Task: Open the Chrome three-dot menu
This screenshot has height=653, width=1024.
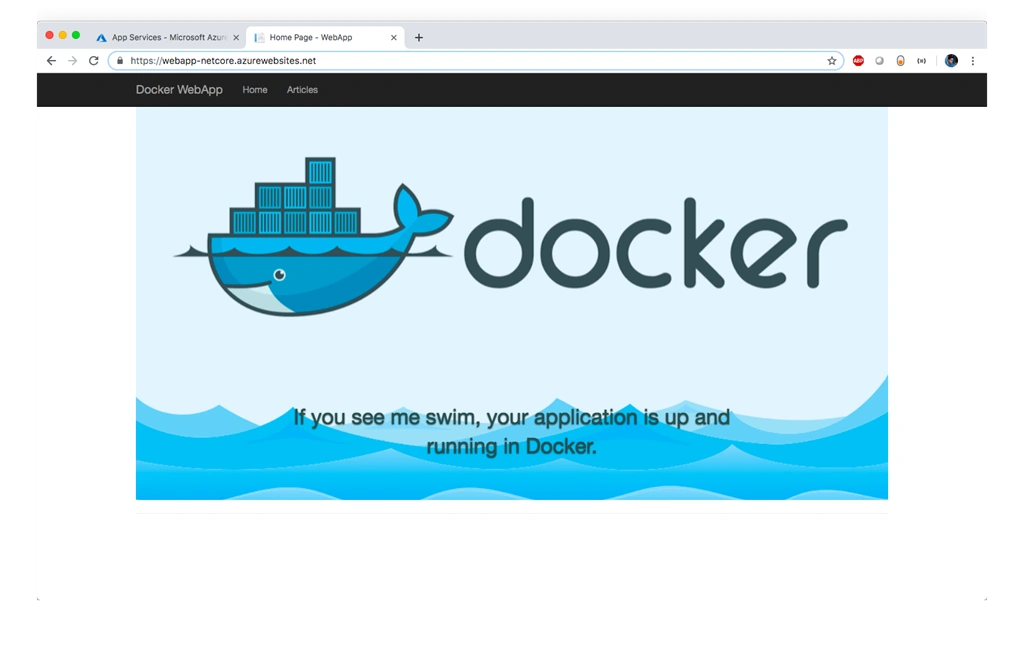Action: click(972, 61)
